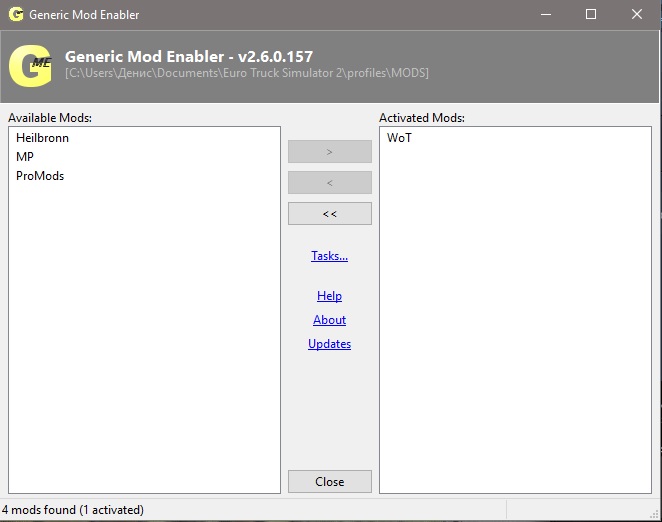Click the Close button
The image size is (662, 522).
(330, 481)
